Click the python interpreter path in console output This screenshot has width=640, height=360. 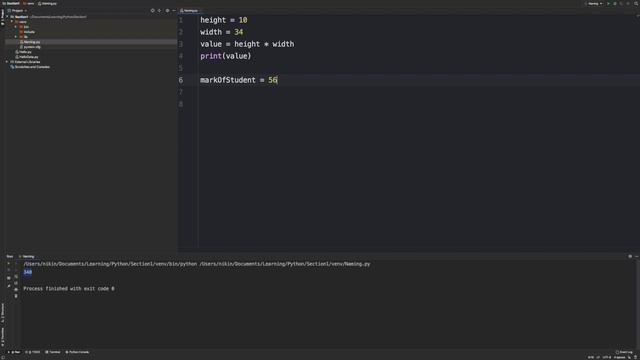[110, 264]
